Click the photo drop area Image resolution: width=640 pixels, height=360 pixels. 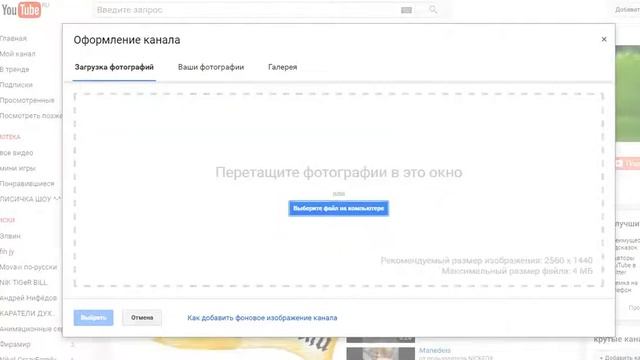tap(338, 190)
